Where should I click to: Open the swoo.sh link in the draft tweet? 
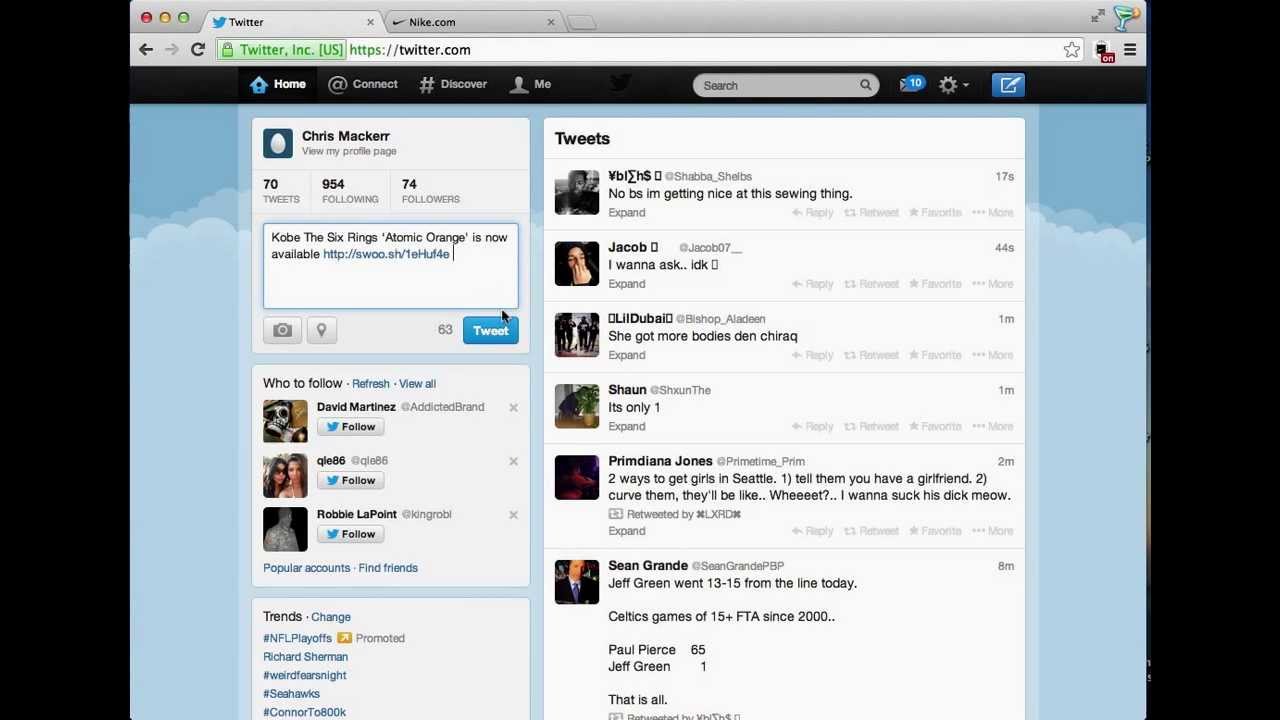click(386, 254)
